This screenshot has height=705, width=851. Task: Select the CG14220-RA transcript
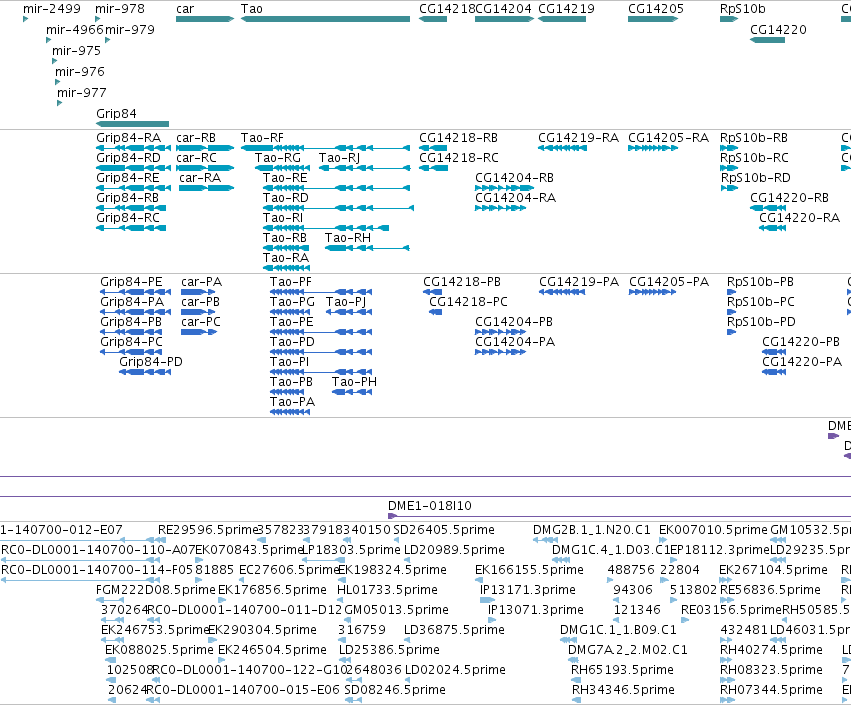(x=772, y=228)
